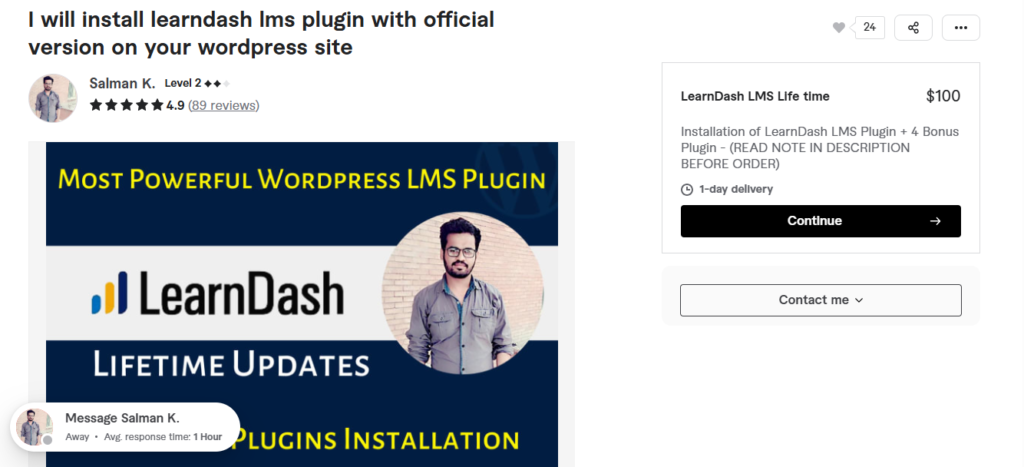Click the LearnDash logo in gig image
The width and height of the screenshot is (1024, 467).
(217, 293)
